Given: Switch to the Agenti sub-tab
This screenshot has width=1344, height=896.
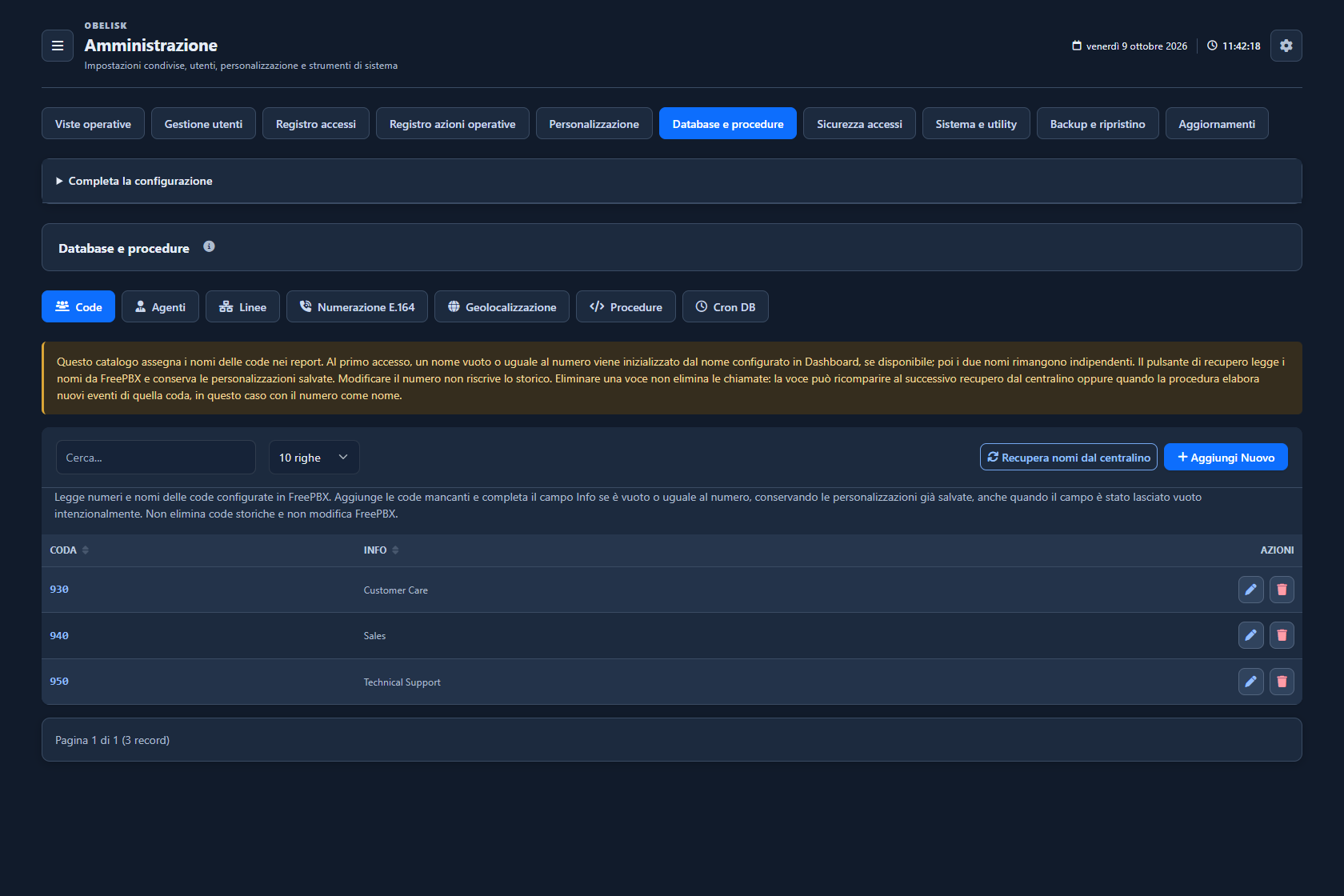Looking at the screenshot, I should (160, 306).
